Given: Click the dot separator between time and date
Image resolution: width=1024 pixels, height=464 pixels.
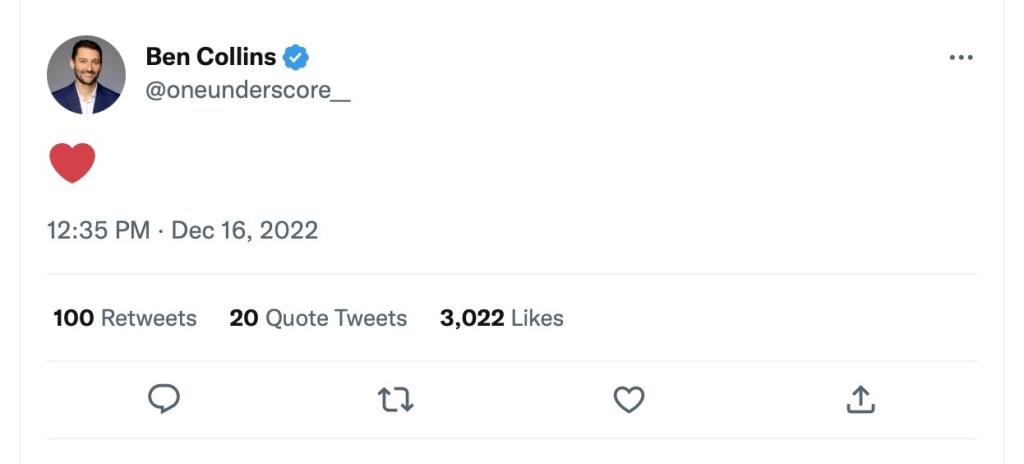Looking at the screenshot, I should point(161,231).
